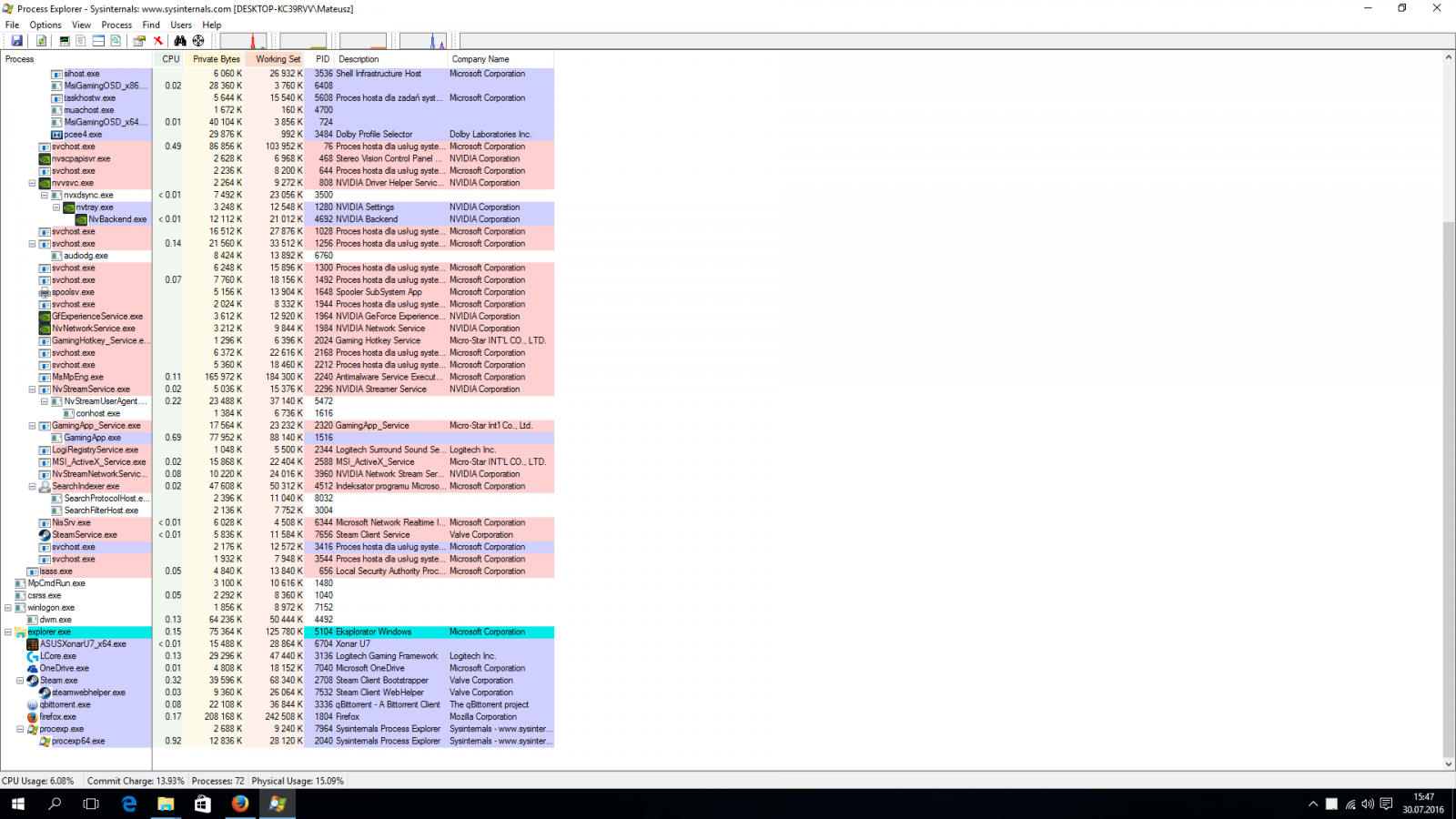Viewport: 1456px width, 819px height.
Task: Collapse the procexp.exe tree node
Action: [20, 729]
